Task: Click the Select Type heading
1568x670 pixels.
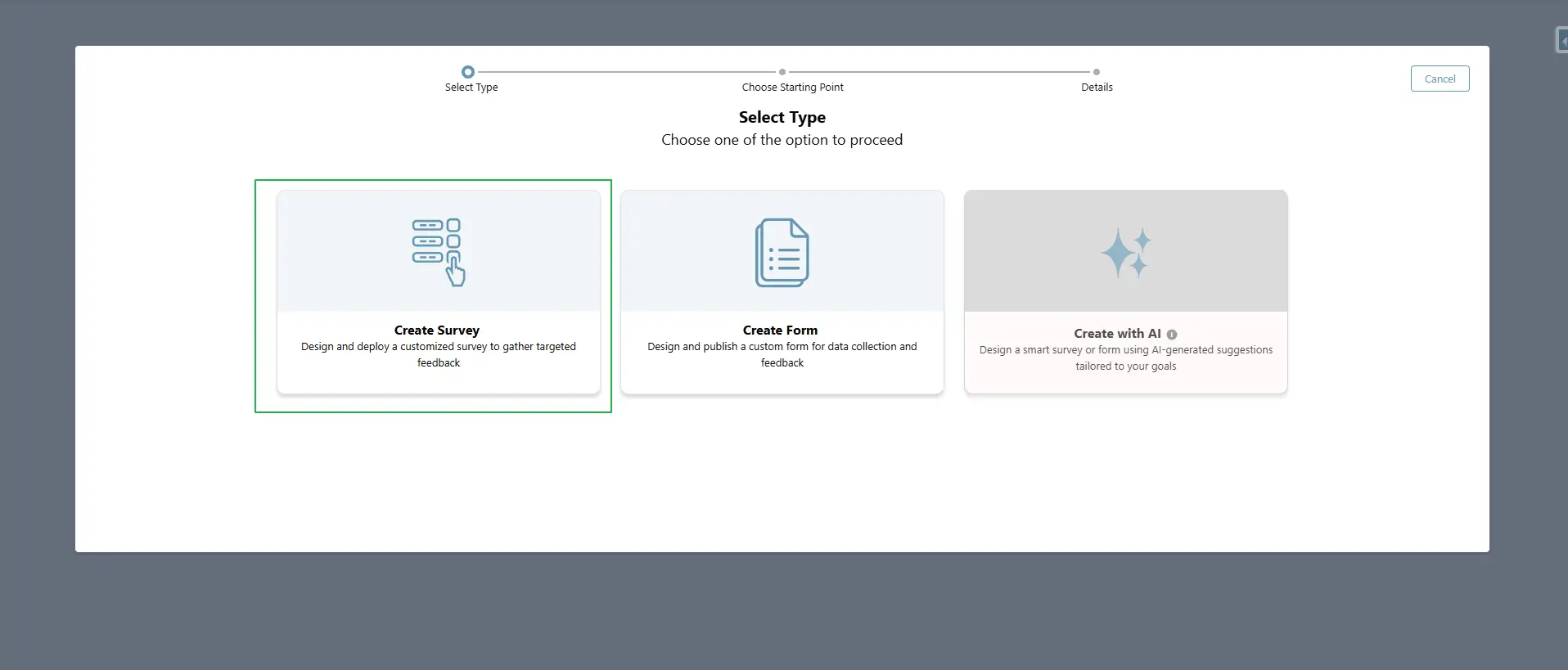Action: [782, 117]
